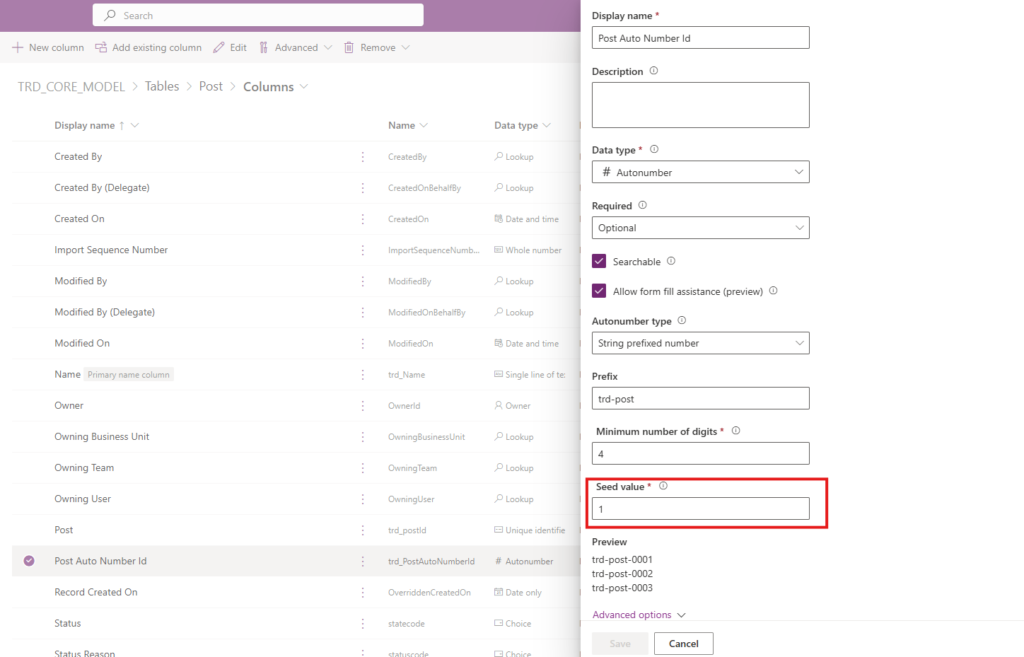Click the selected checkmark on Post Auto Number Id row
This screenshot has height=657, width=1024.
(29, 561)
